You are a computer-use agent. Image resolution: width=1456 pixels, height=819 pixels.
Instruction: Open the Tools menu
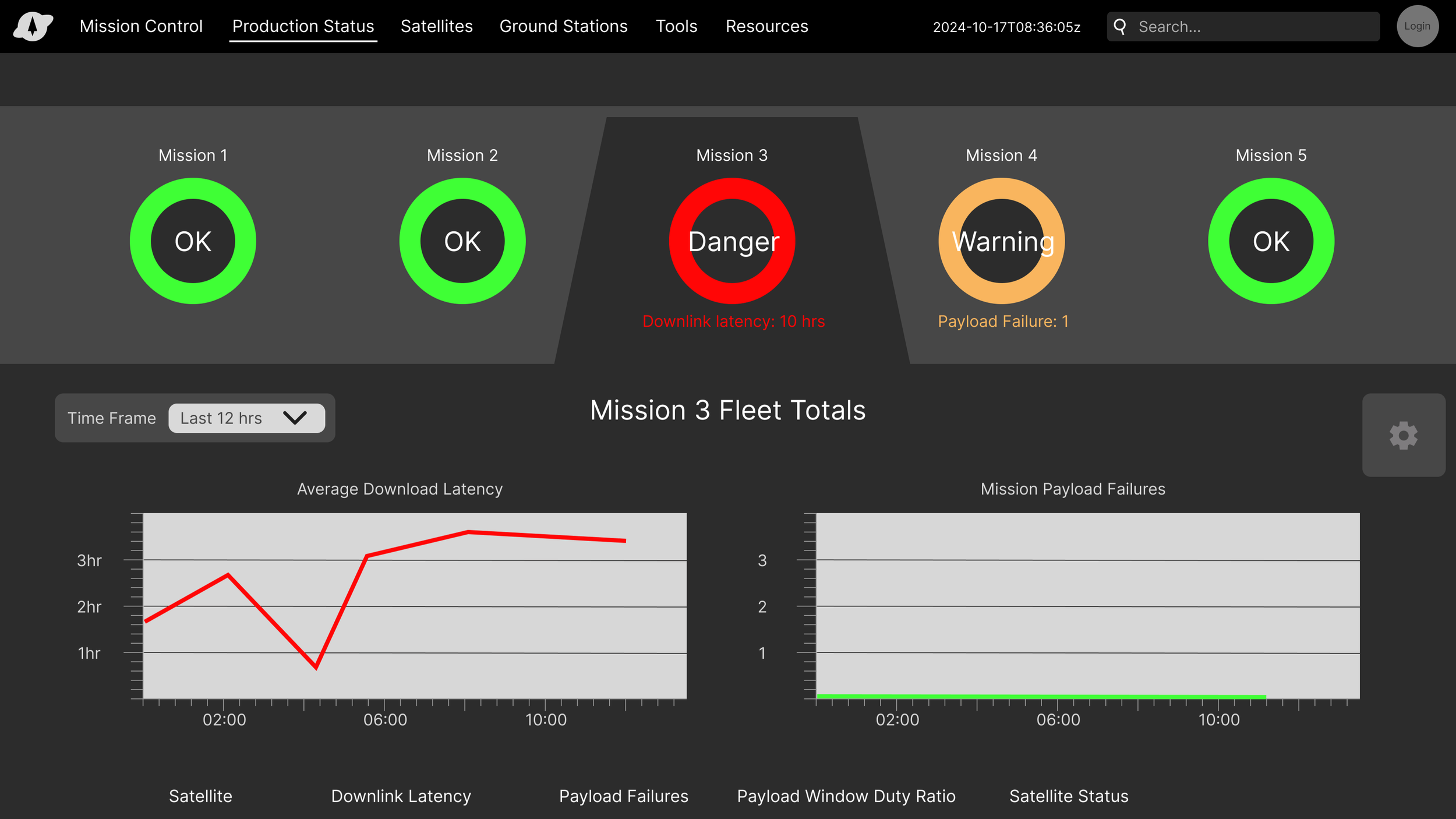pyautogui.click(x=676, y=26)
